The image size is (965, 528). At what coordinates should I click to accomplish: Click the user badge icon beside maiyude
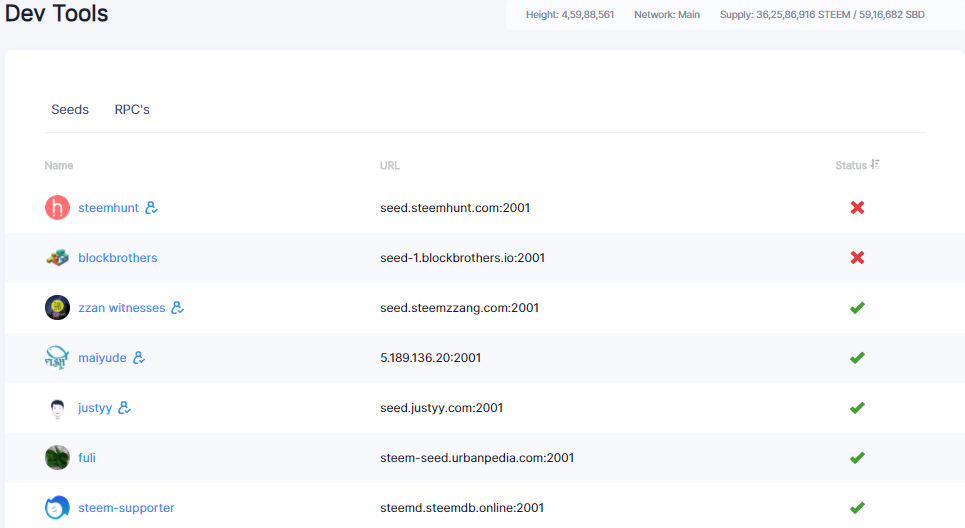pyautogui.click(x=139, y=358)
